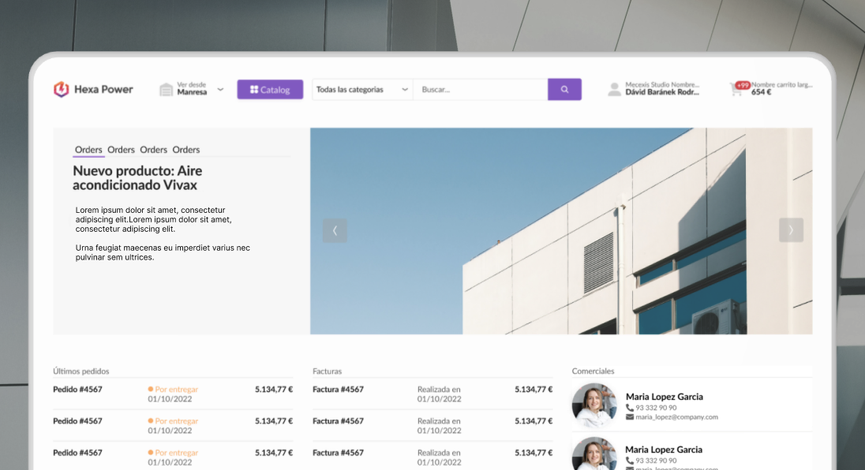Expand the Ver desde Manresa chevron
The width and height of the screenshot is (865, 470).
pos(220,89)
